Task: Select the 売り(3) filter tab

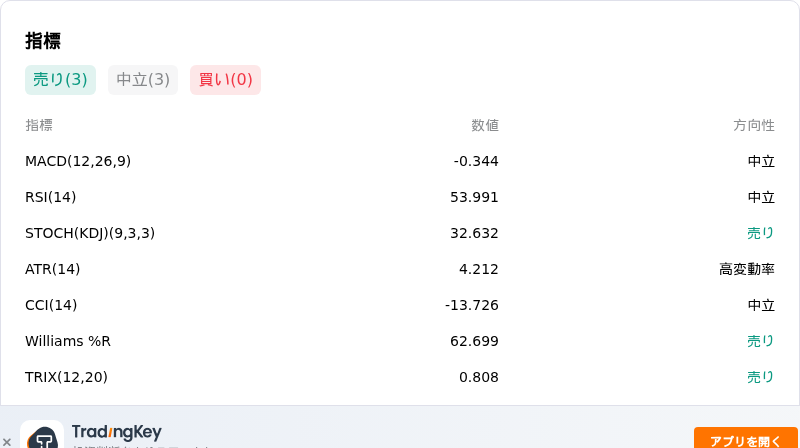Action: coord(60,80)
